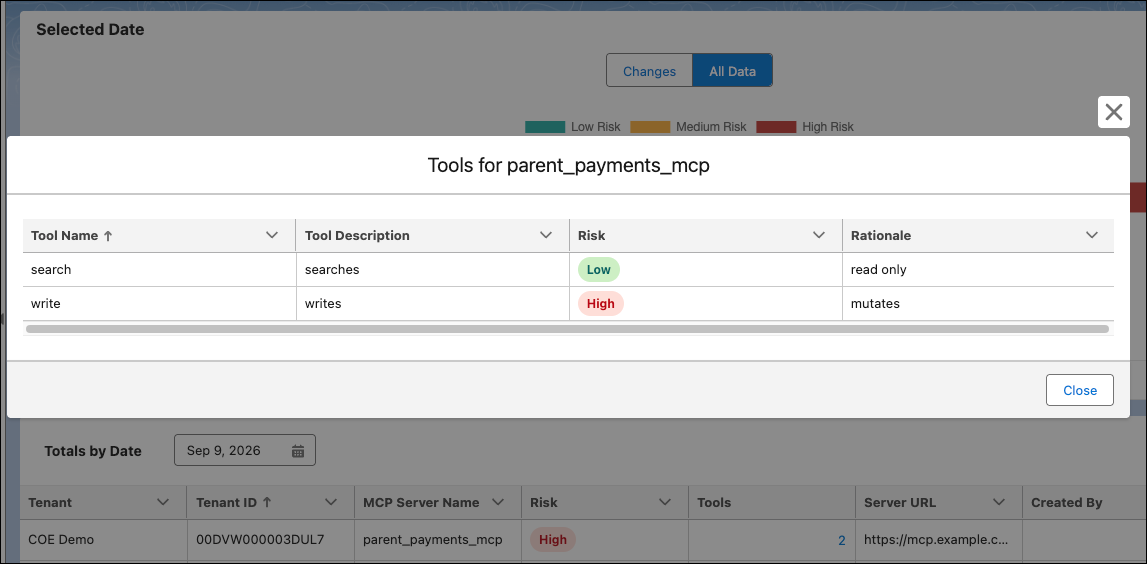Select the 'write' tool name cell

(159, 303)
